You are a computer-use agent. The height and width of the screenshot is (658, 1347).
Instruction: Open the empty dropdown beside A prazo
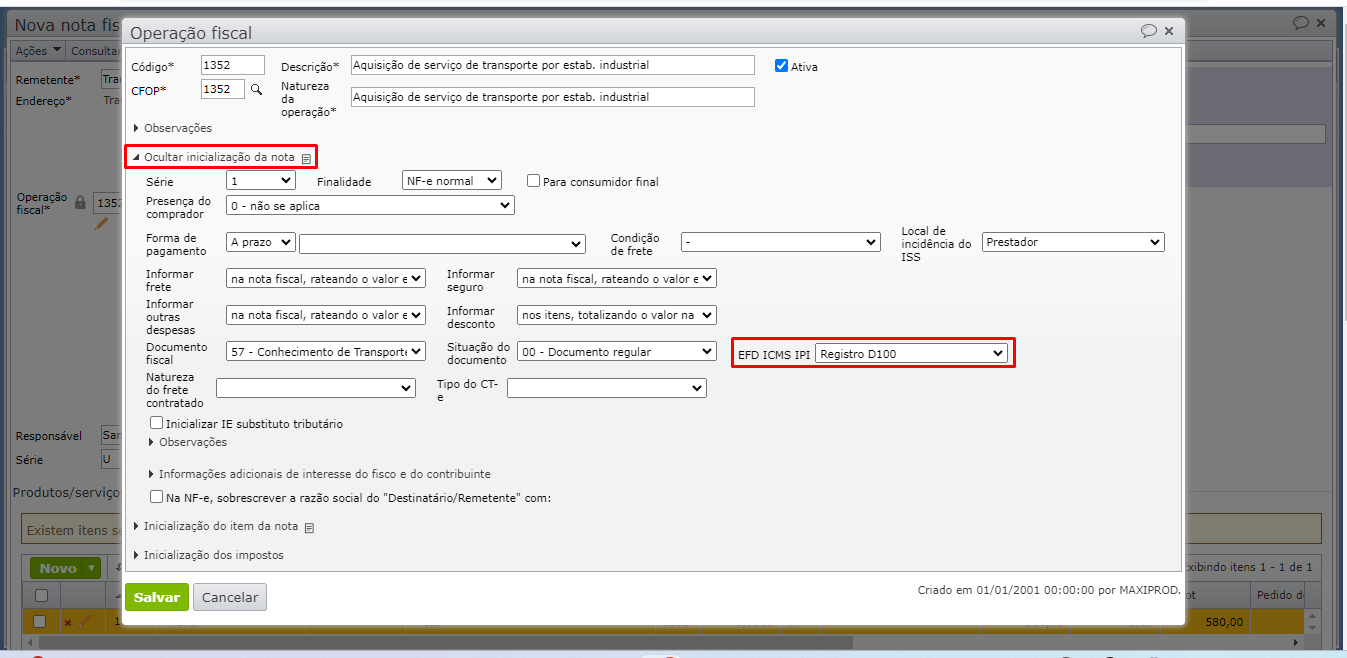click(441, 243)
